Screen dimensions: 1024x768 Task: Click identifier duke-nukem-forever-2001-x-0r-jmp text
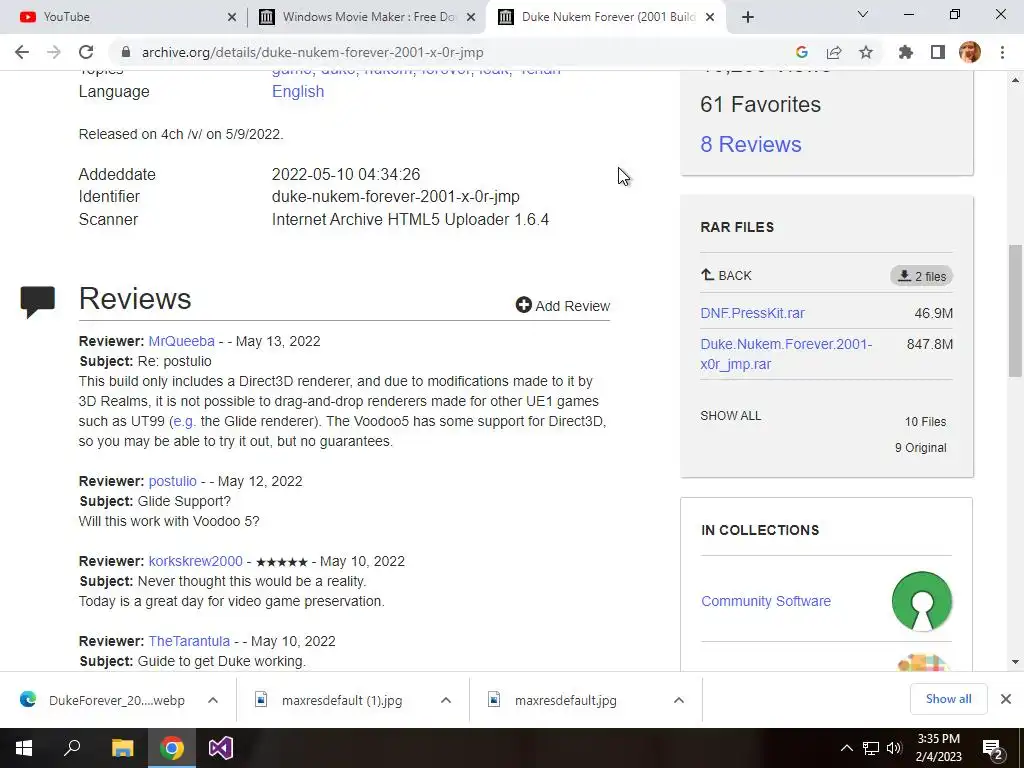tap(396, 197)
